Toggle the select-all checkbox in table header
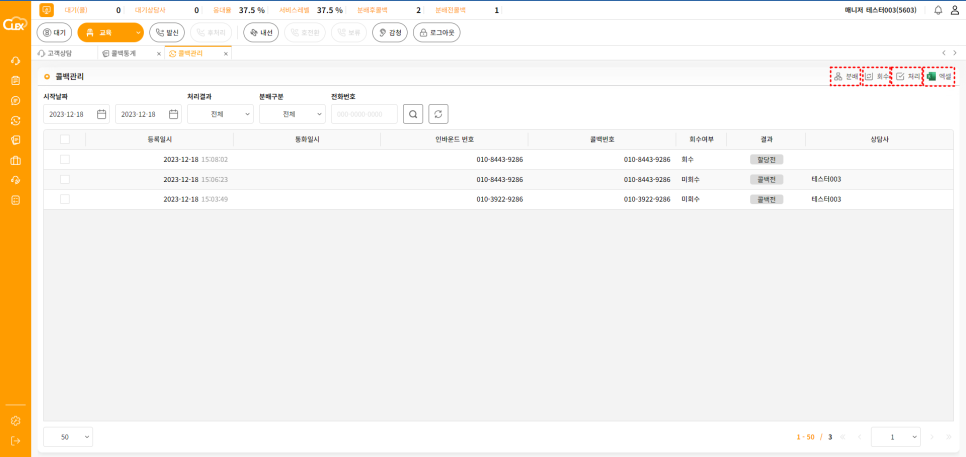This screenshot has height=457, width=966. point(65,139)
